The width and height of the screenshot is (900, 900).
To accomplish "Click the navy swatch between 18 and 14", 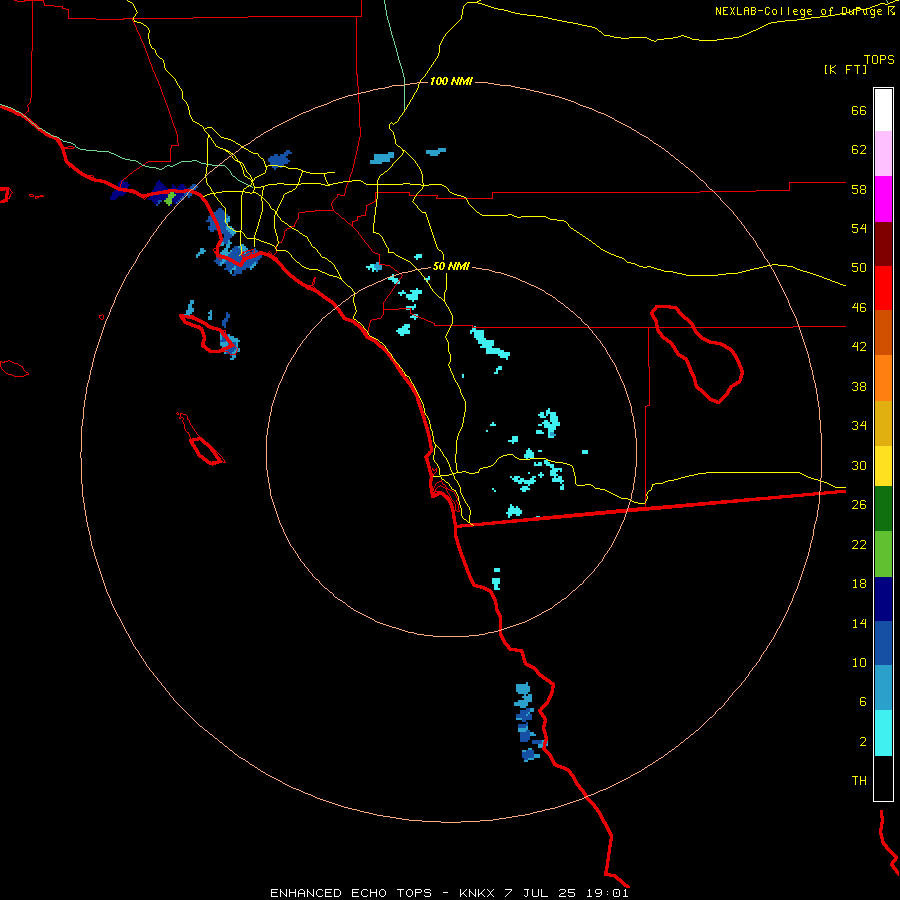I will (x=883, y=599).
